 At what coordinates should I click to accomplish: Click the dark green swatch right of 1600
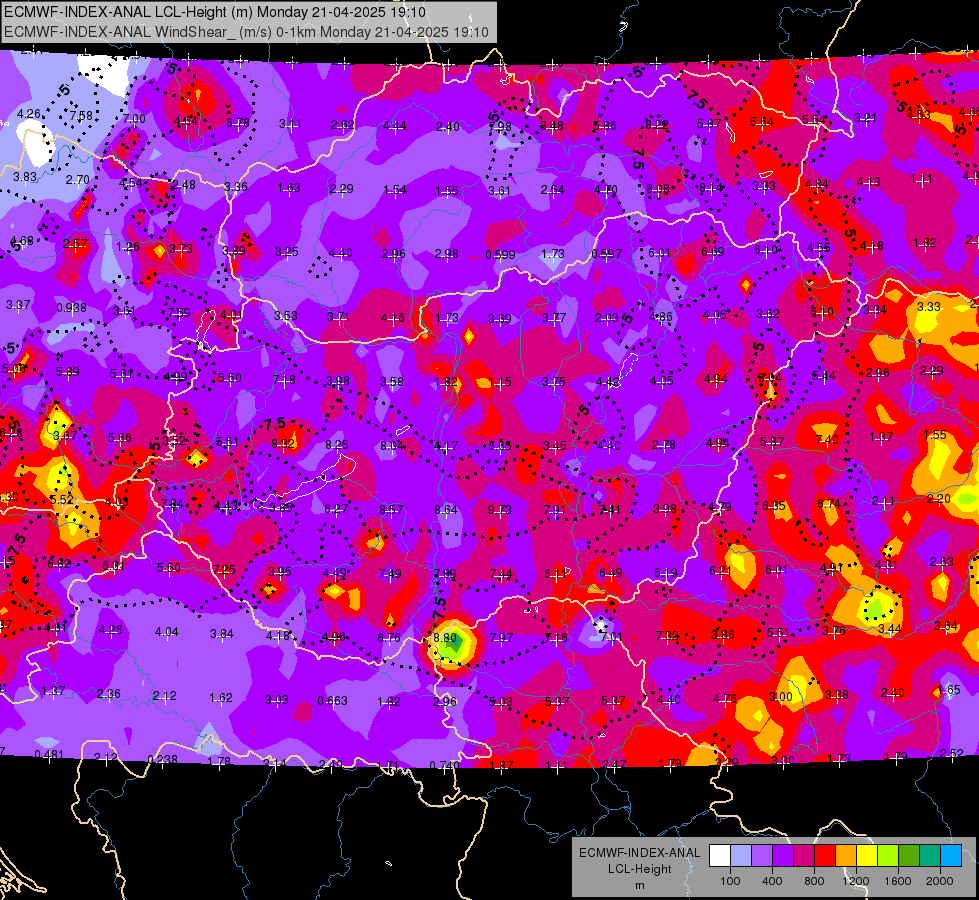click(909, 856)
